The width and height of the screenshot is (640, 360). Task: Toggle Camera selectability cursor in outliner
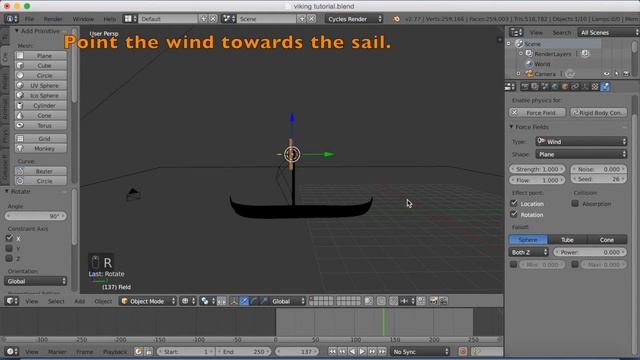tap(616, 74)
